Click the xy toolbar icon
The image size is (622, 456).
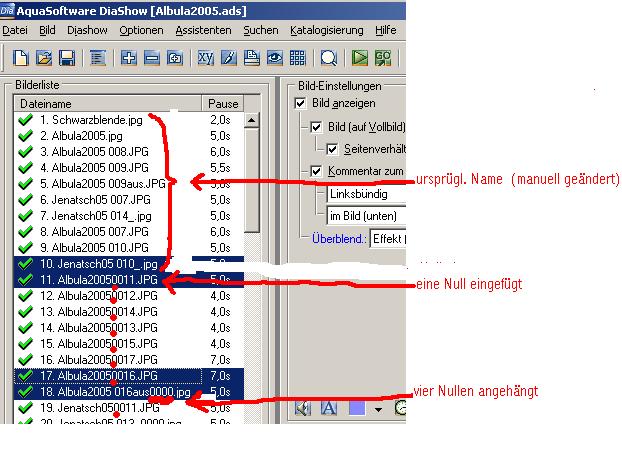[x=205, y=58]
